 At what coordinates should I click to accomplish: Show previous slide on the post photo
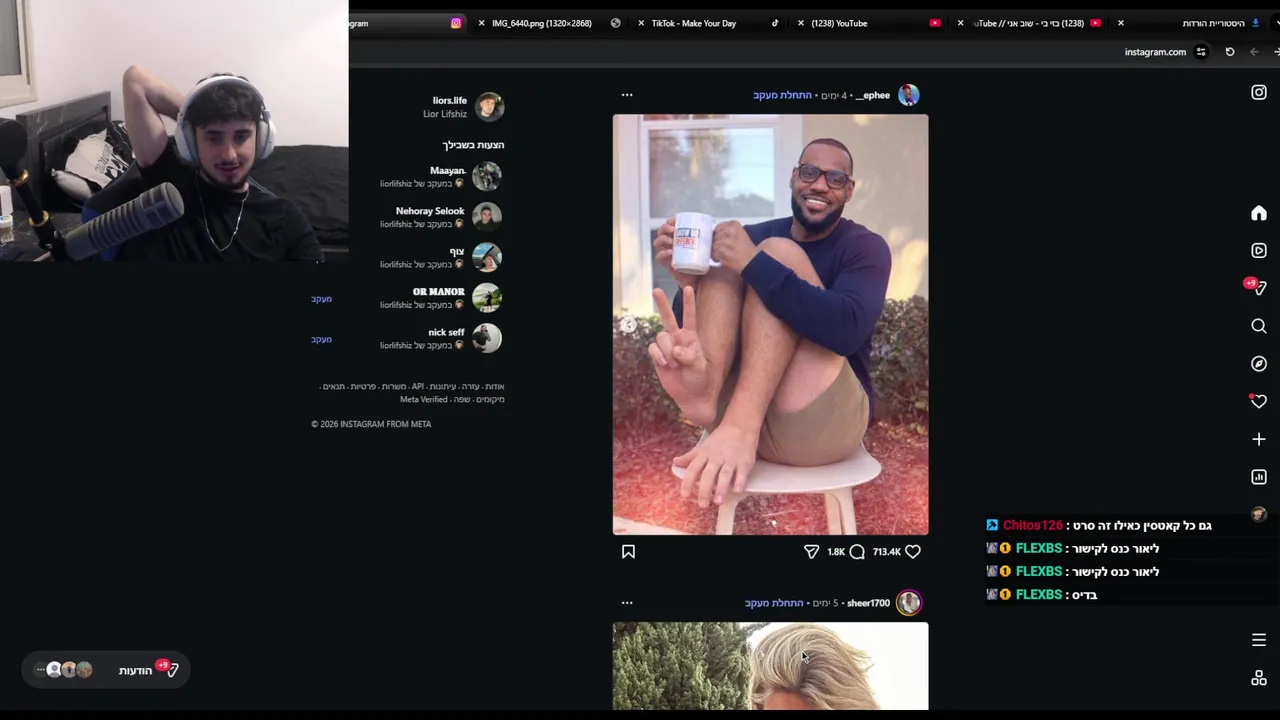pos(628,324)
